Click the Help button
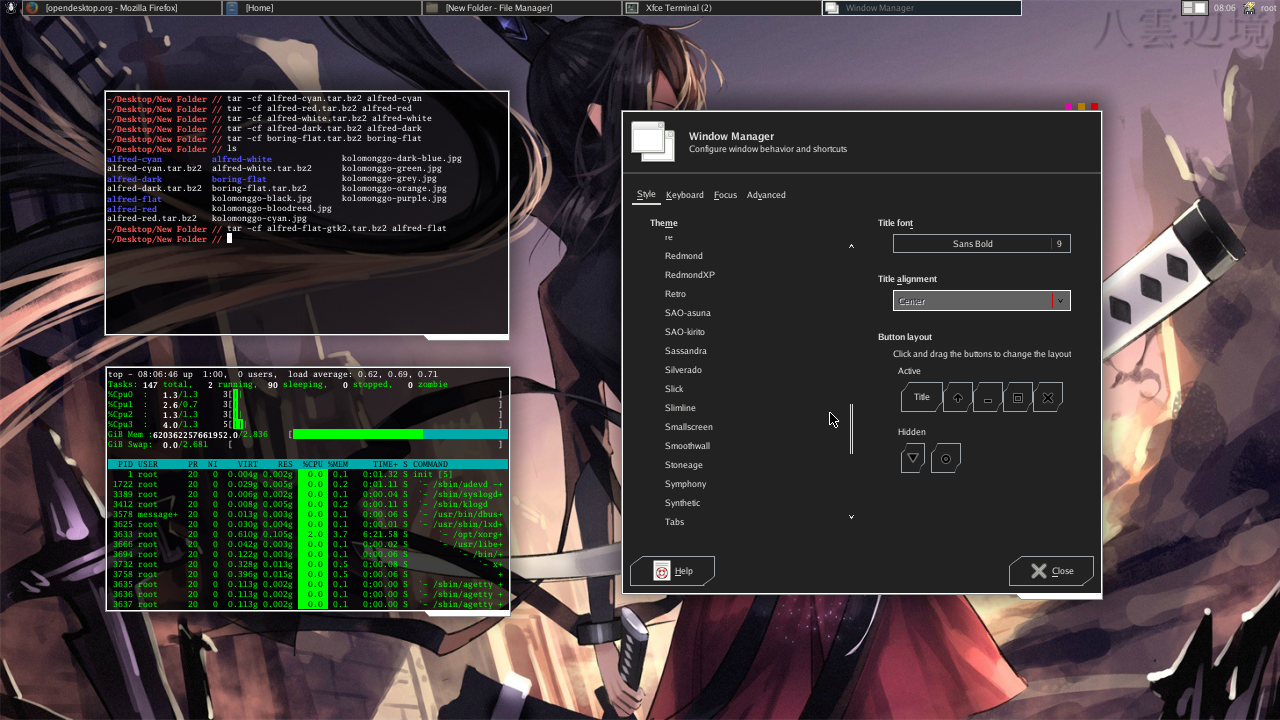This screenshot has width=1280, height=720. point(672,571)
